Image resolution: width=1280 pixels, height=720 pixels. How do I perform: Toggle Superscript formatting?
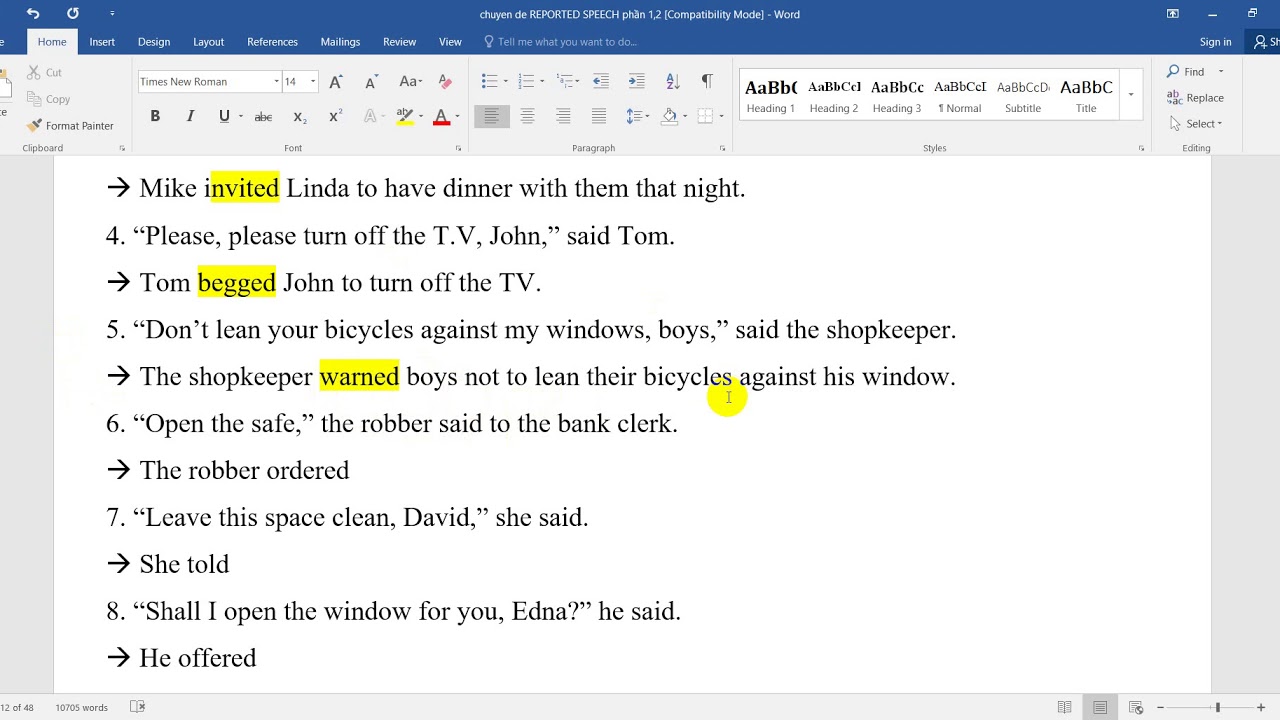[335, 117]
